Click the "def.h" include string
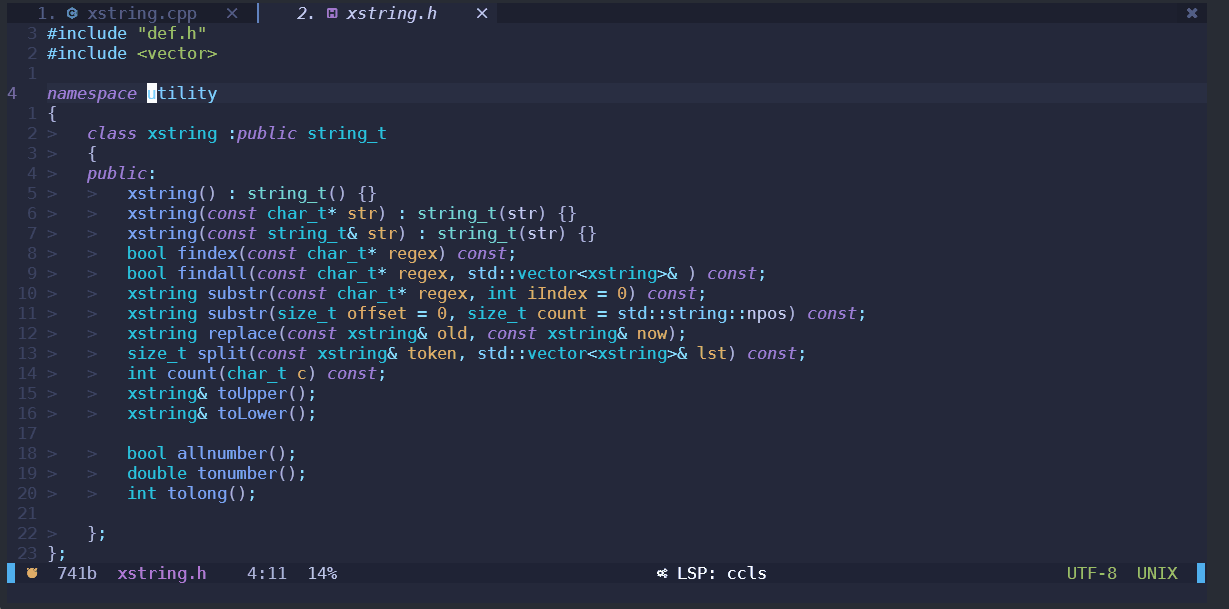Viewport: 1229px width, 609px height. coord(172,33)
